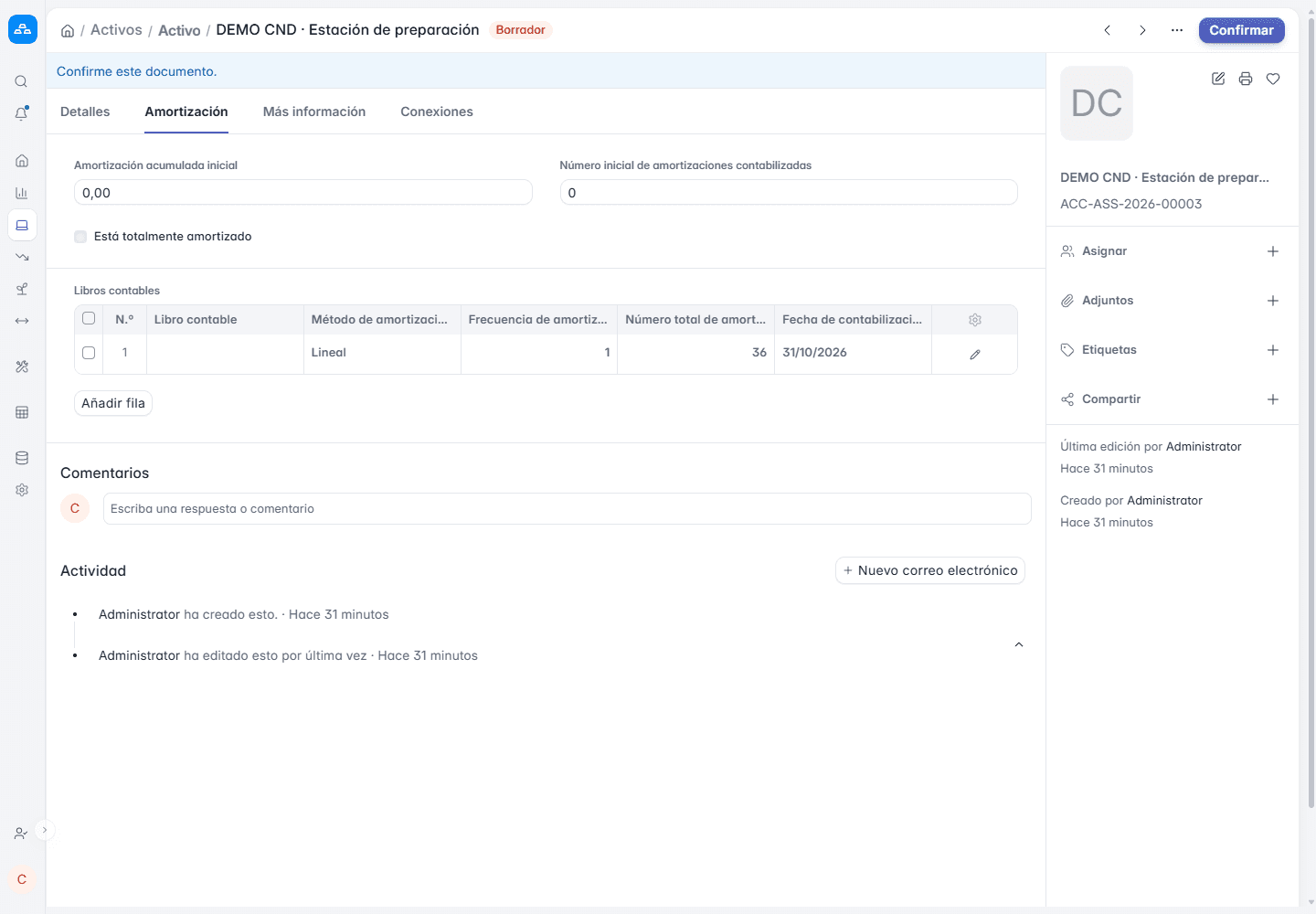
Task: Open the settings gear in the sidebar
Action: point(22,490)
